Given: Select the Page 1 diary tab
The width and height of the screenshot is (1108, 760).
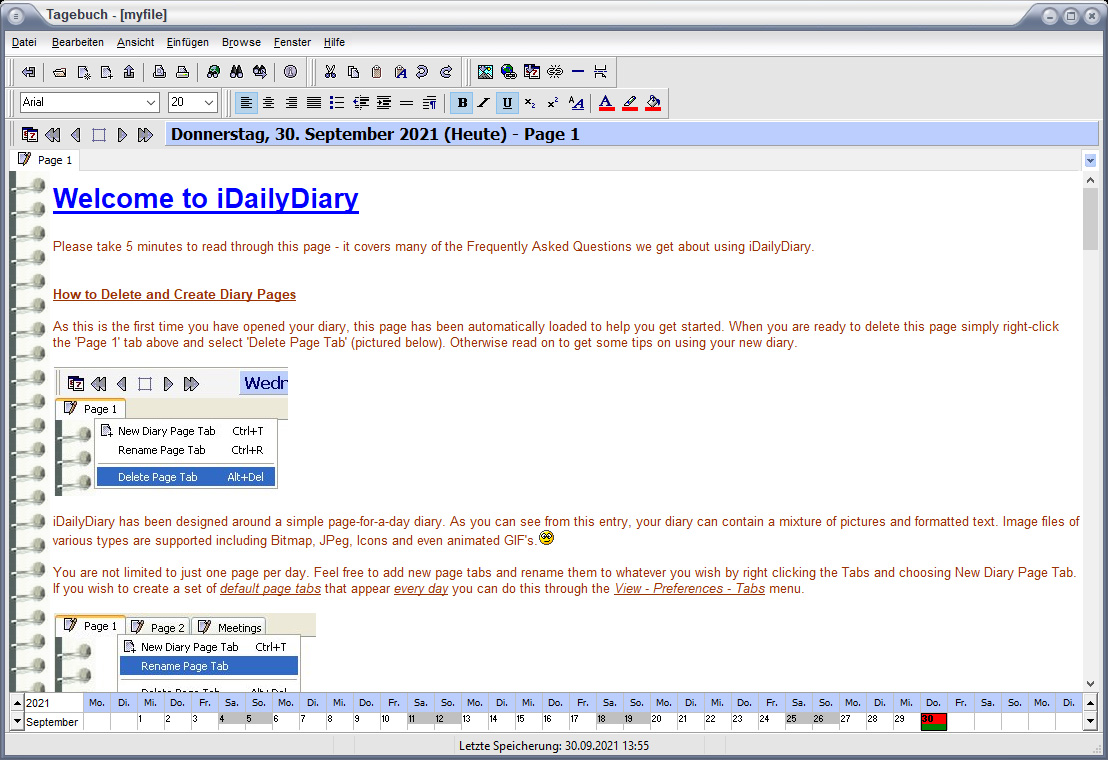Looking at the screenshot, I should tap(45, 160).
